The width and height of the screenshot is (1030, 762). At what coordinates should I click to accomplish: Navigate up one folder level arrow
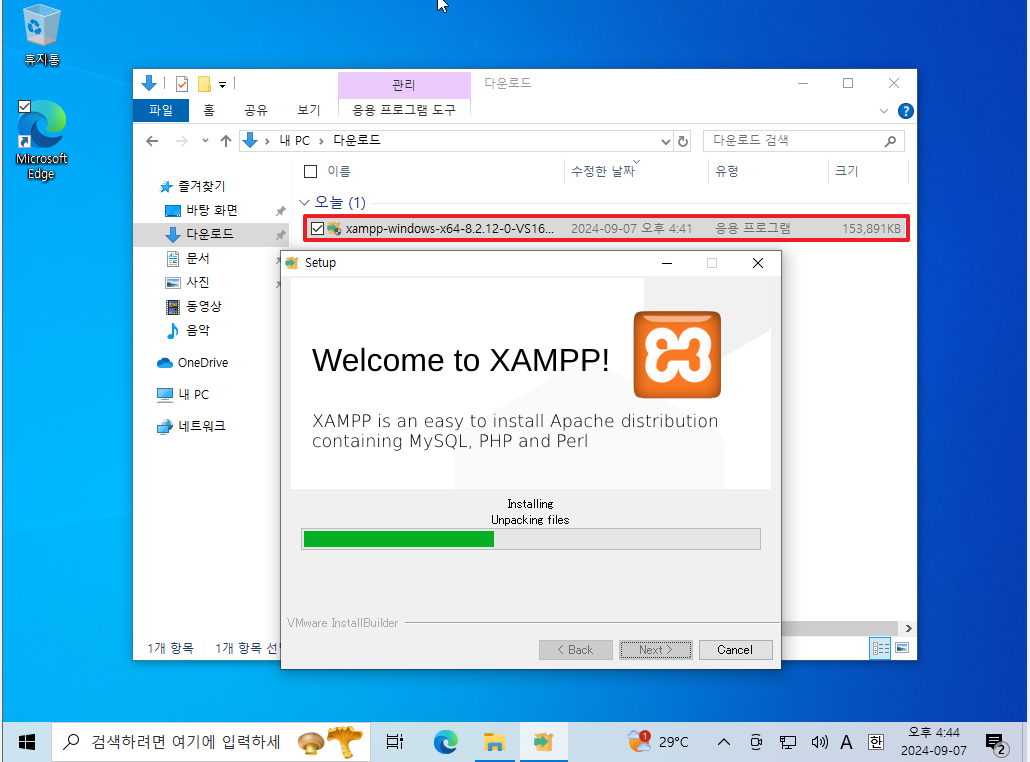[226, 141]
